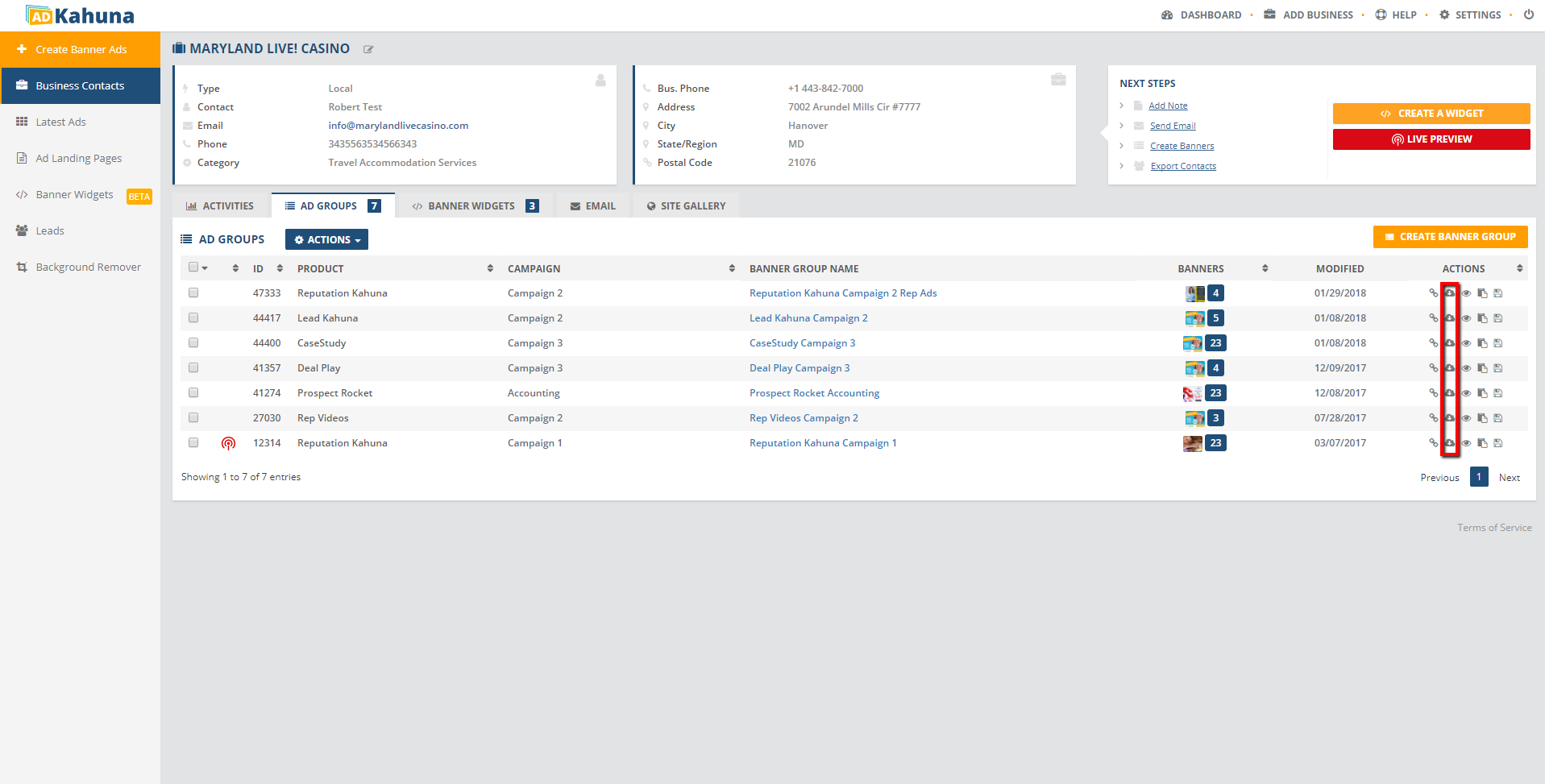
Task: Click the link icon in the CaseStudy row
Action: (x=1433, y=343)
